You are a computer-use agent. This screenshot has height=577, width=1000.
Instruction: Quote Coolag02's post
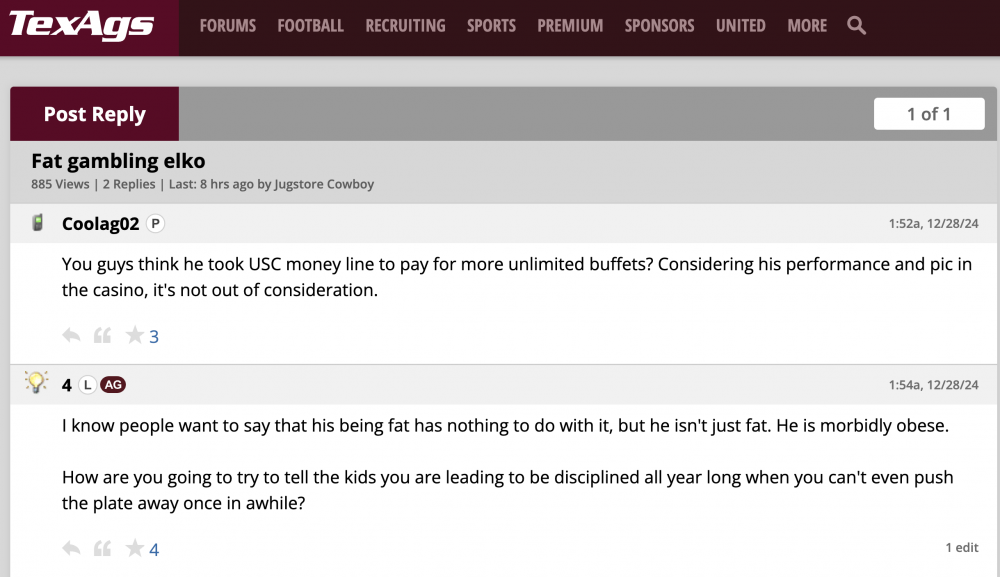(x=102, y=336)
